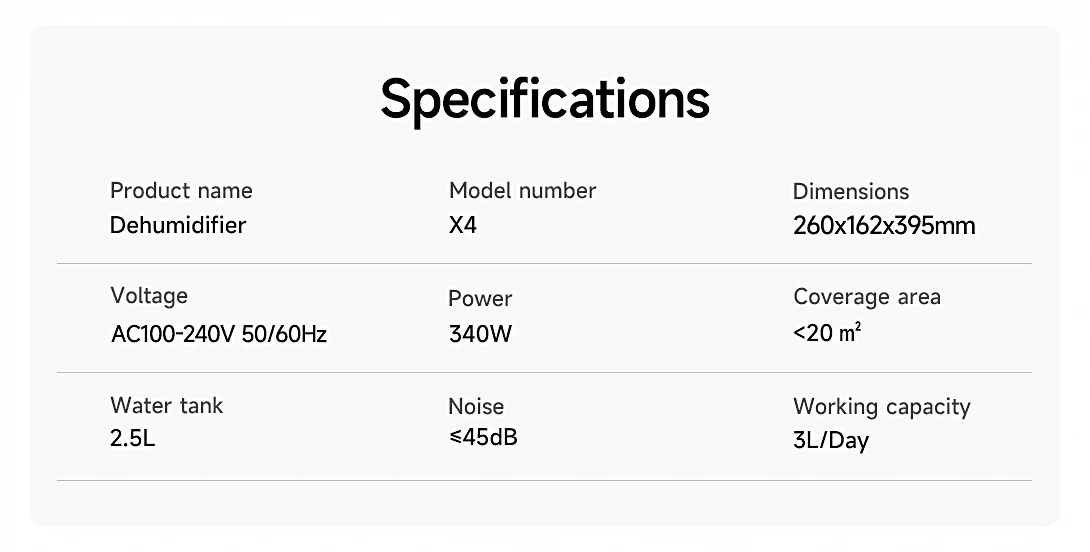
Task: Select the 2.5L tank value
Action: [133, 438]
